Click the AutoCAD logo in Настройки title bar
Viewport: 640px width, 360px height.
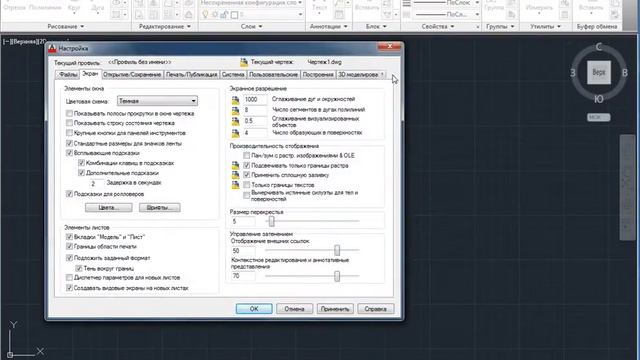coord(52,49)
